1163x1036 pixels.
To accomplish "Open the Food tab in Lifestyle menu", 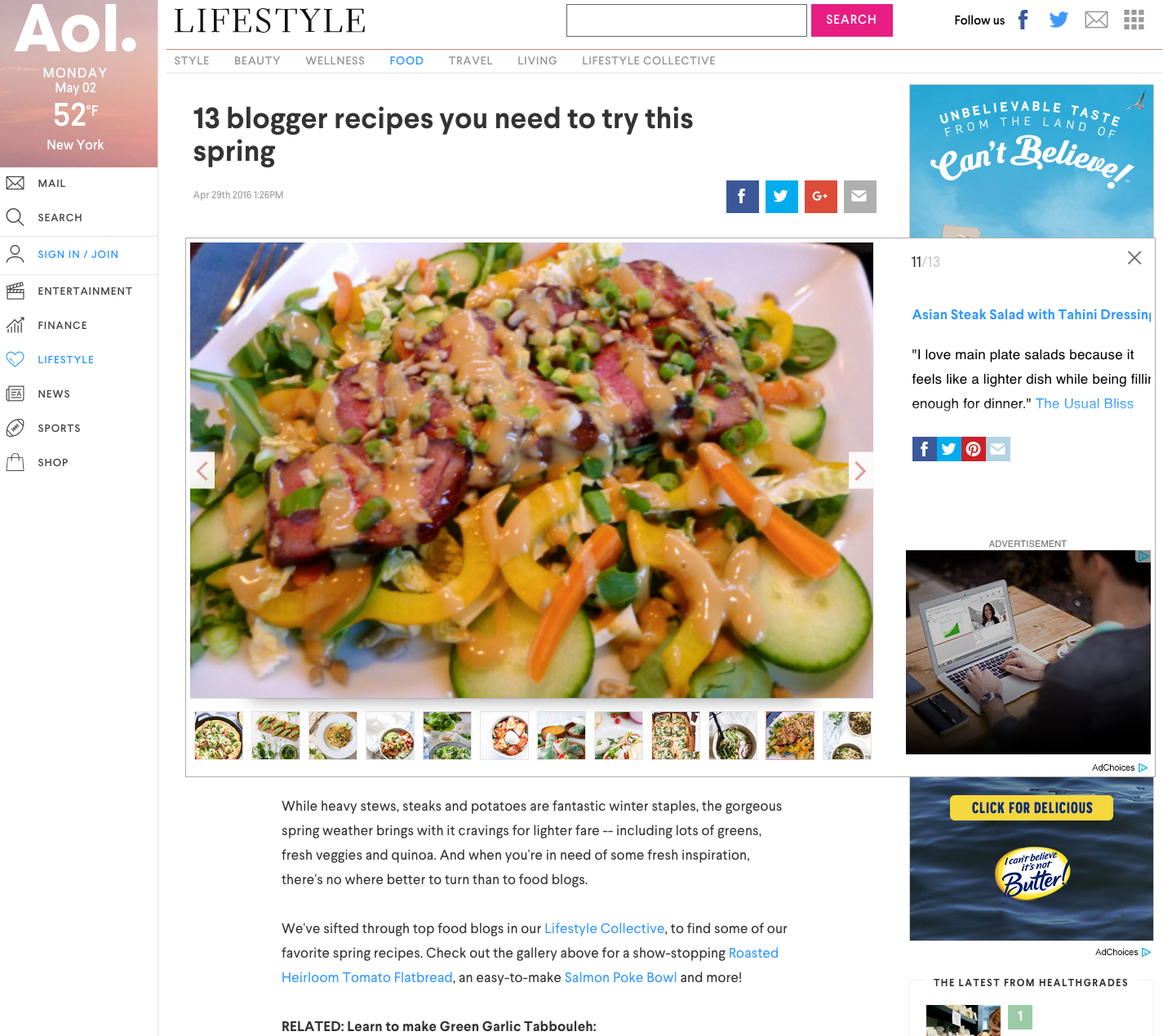I will 406,60.
